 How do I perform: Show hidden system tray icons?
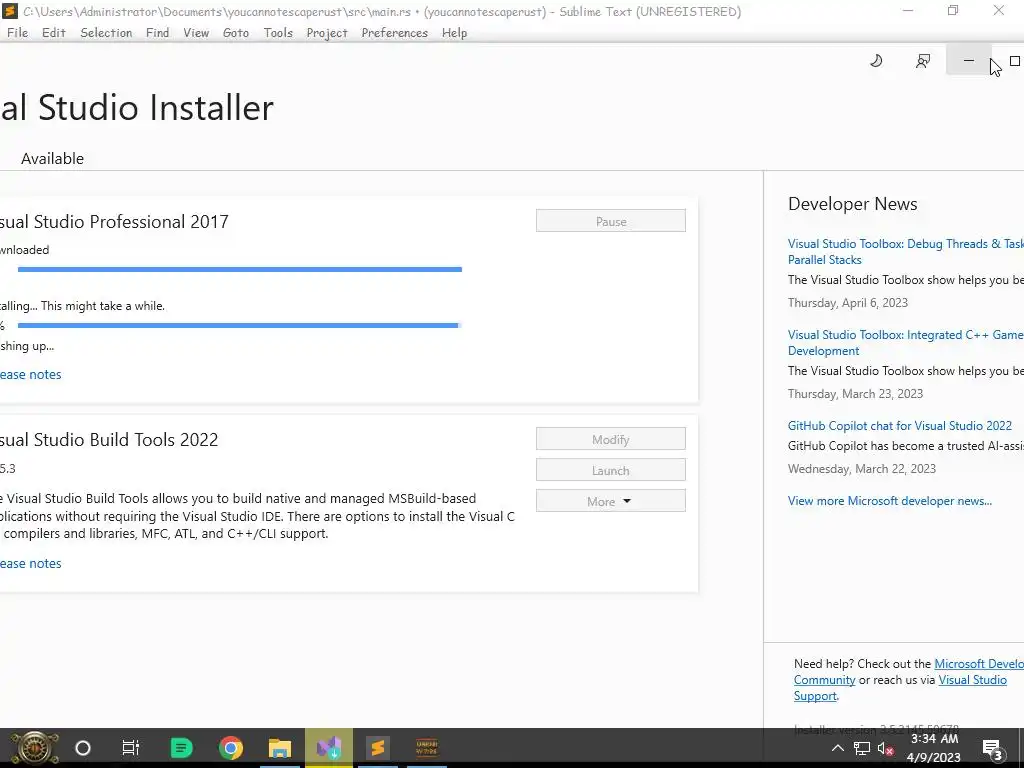(x=837, y=748)
